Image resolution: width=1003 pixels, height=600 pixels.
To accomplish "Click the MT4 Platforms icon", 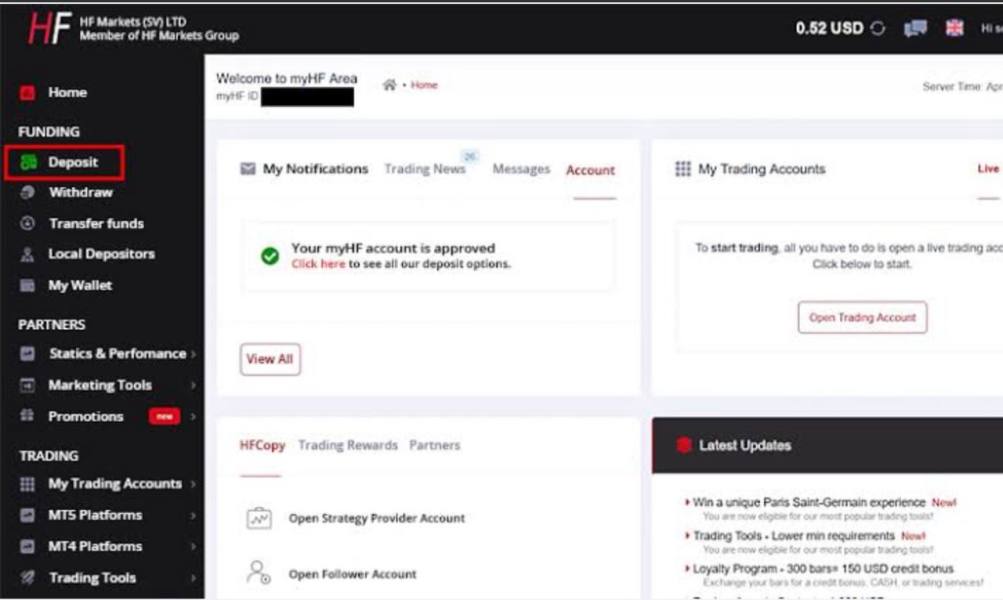I will click(x=27, y=546).
